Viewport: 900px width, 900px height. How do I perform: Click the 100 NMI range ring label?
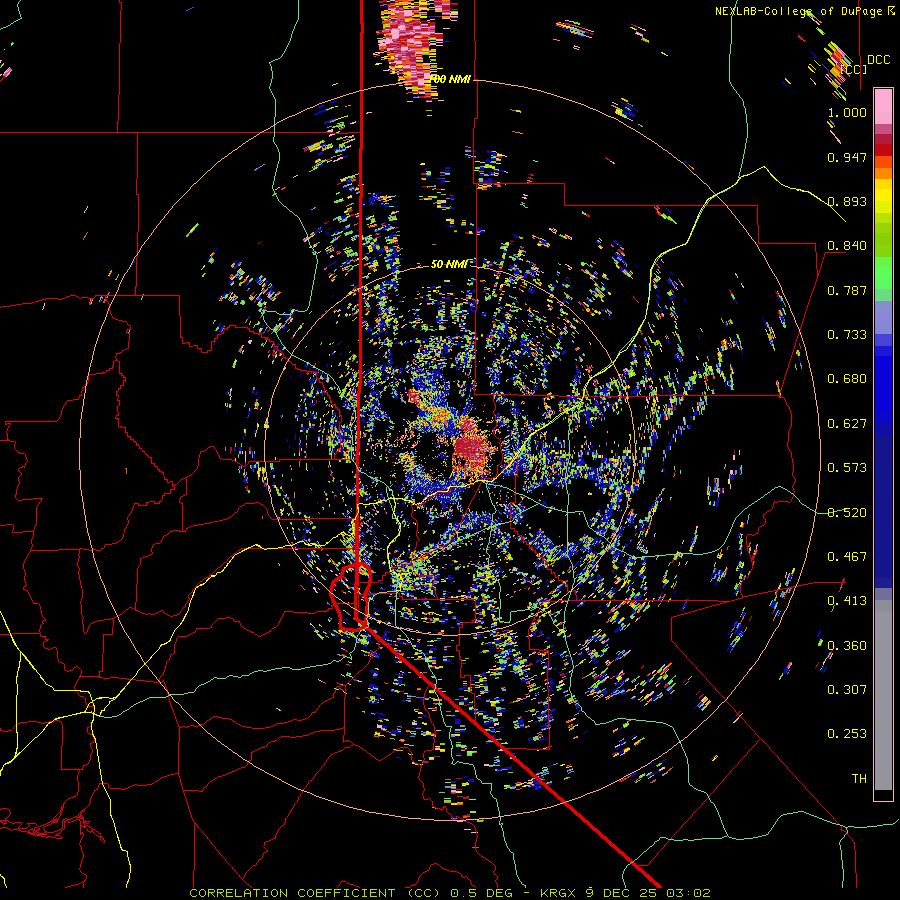pos(450,79)
